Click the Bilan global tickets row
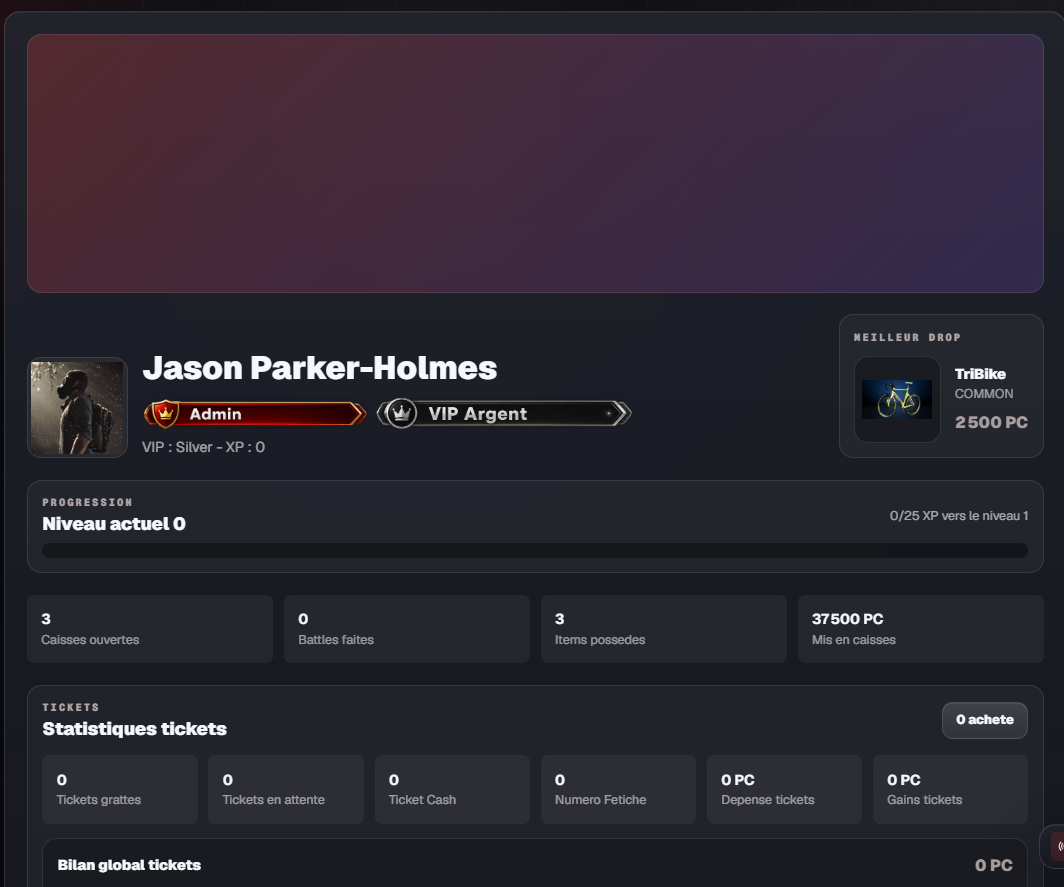The width and height of the screenshot is (1064, 887). (x=535, y=864)
